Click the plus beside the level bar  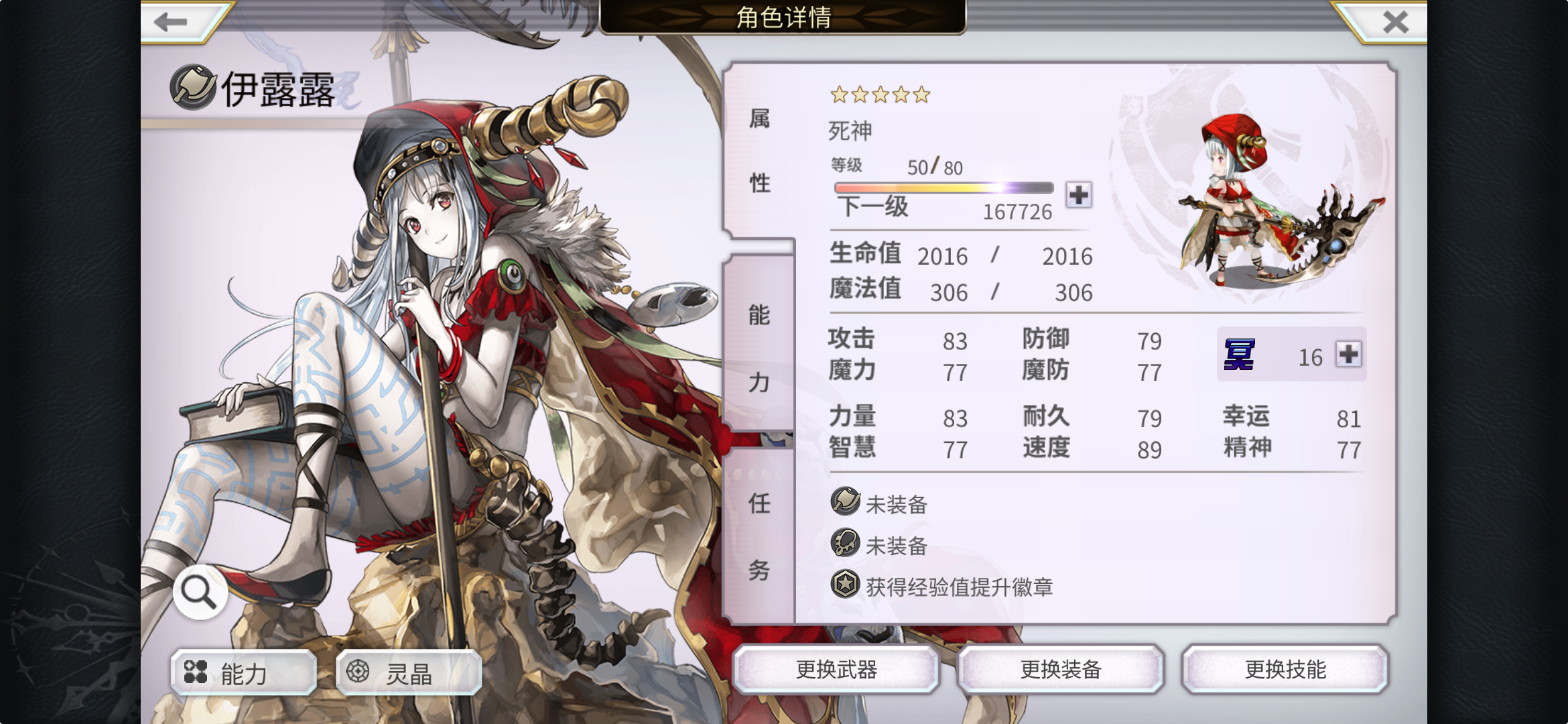pos(1078,194)
